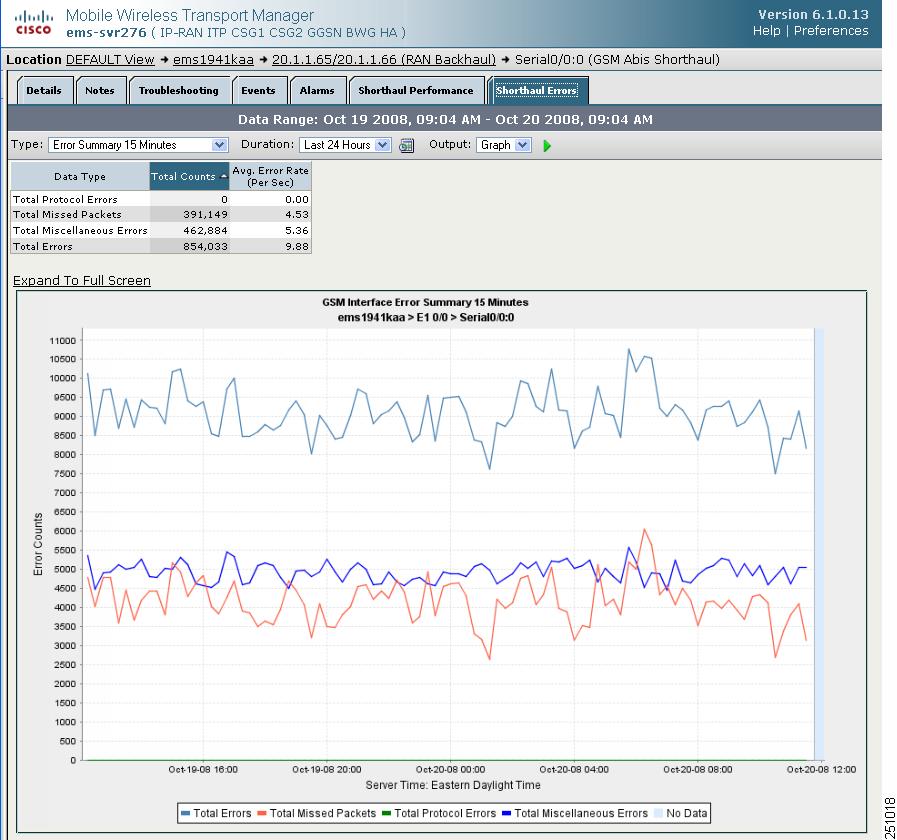The image size is (897, 840).
Task: Click the chart title GSM Interface Error Summary
Action: point(425,302)
